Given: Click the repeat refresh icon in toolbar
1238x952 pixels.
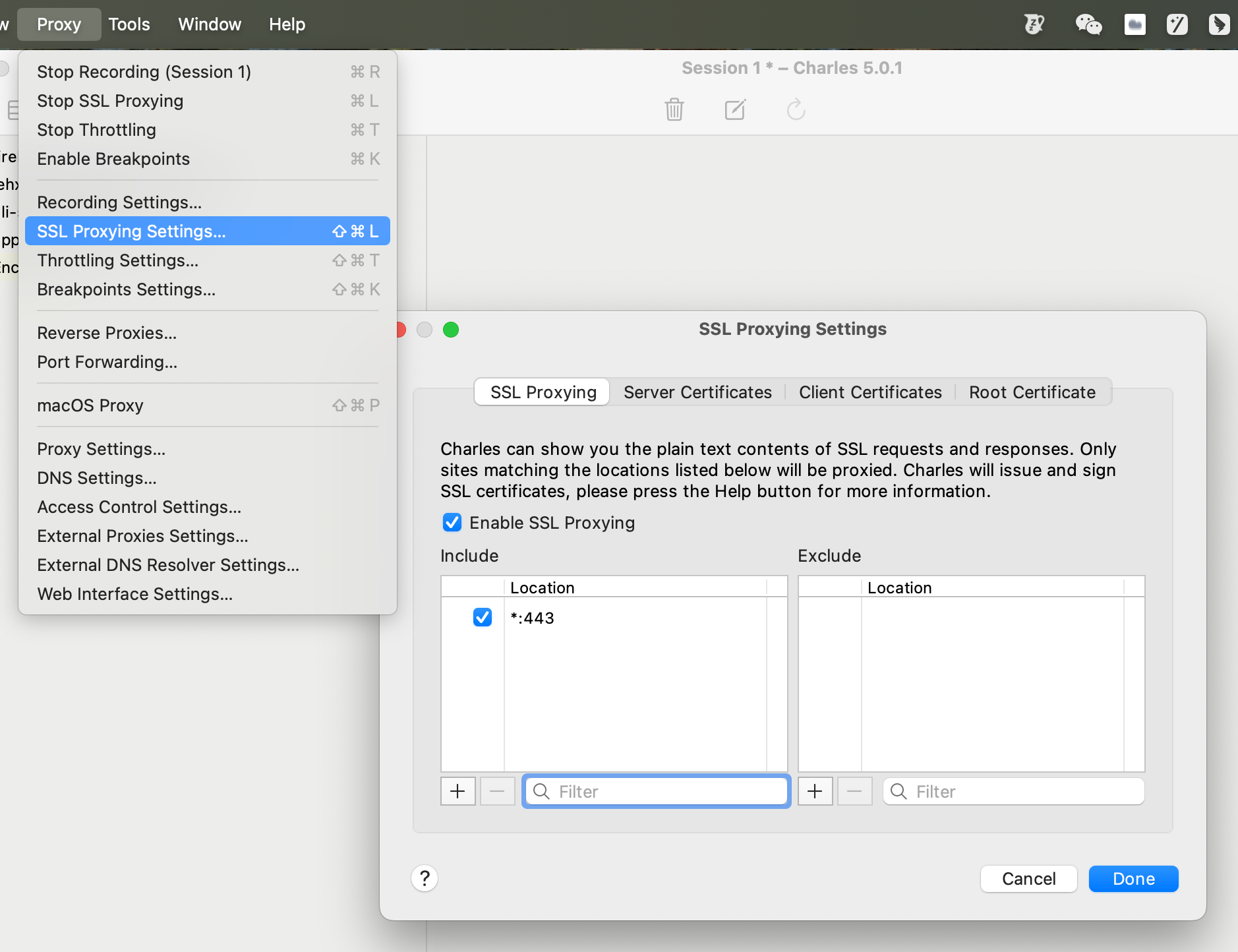Looking at the screenshot, I should pos(796,109).
